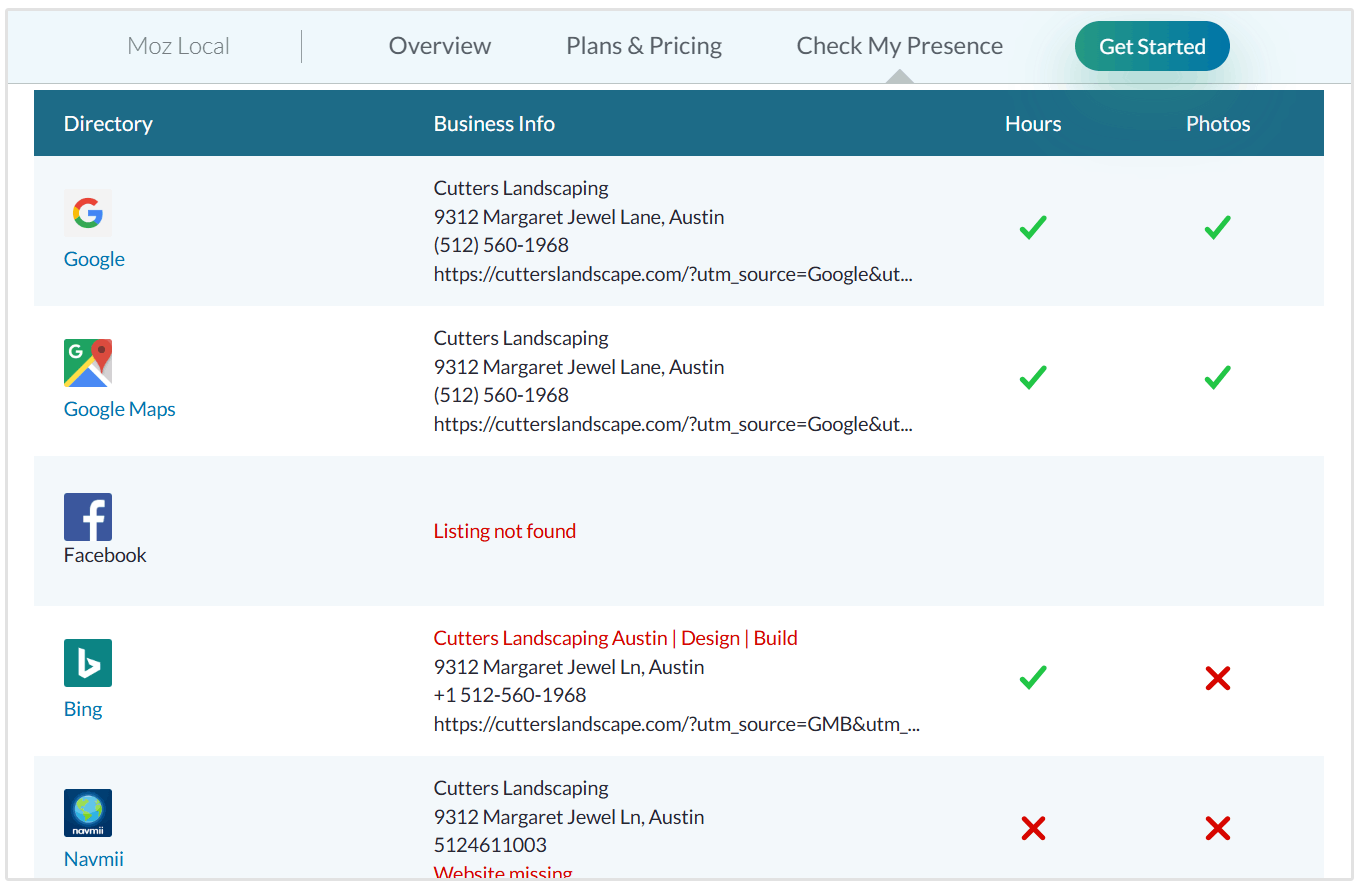Click the red Photos X in Bing row
This screenshot has height=890, width=1360.
pos(1217,679)
